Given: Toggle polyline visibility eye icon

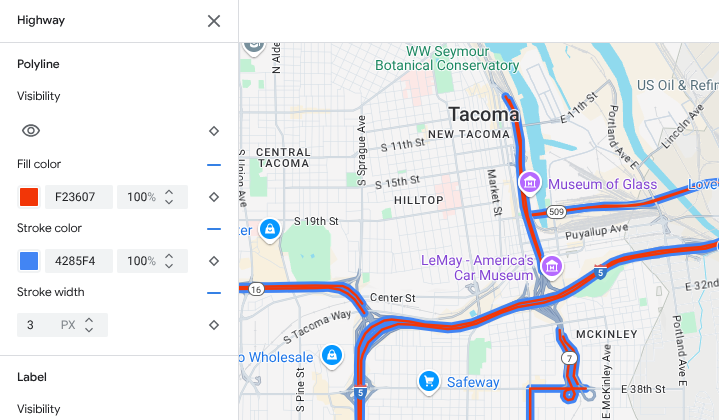Looking at the screenshot, I should tap(31, 131).
